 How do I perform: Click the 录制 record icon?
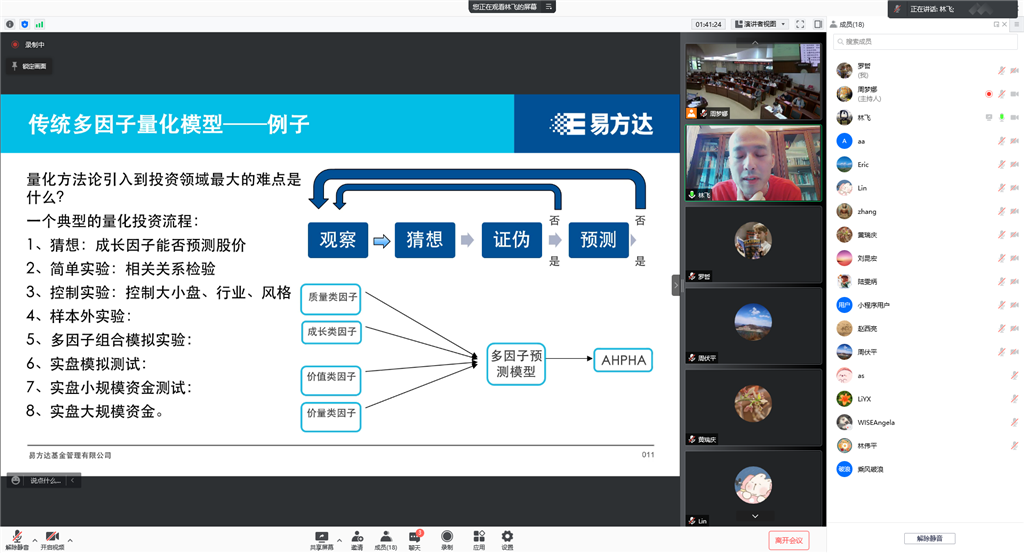point(447,539)
